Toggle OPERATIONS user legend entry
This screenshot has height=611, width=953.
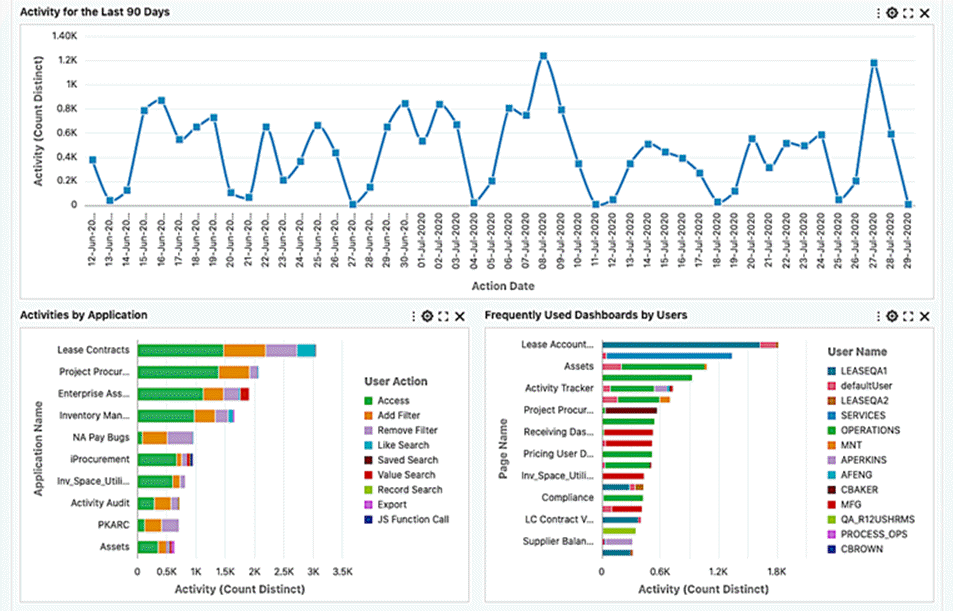coord(864,430)
